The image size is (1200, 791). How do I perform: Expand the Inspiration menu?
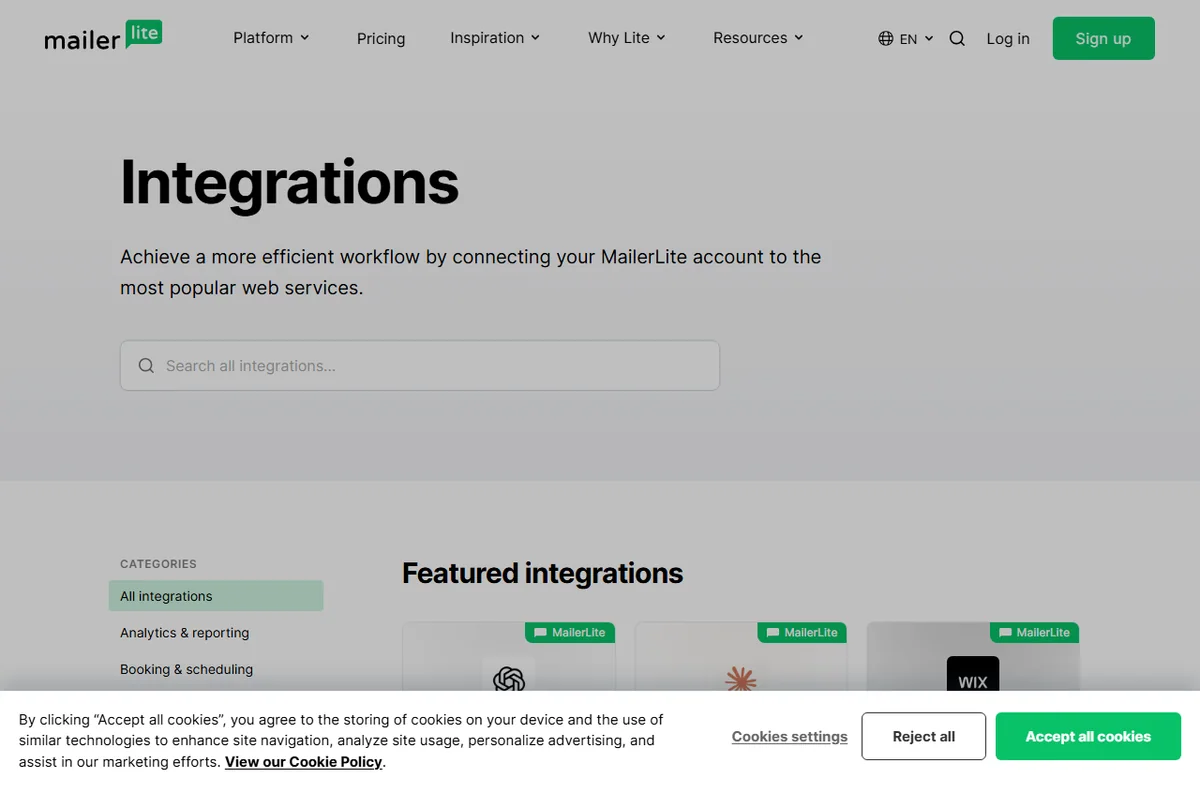495,38
